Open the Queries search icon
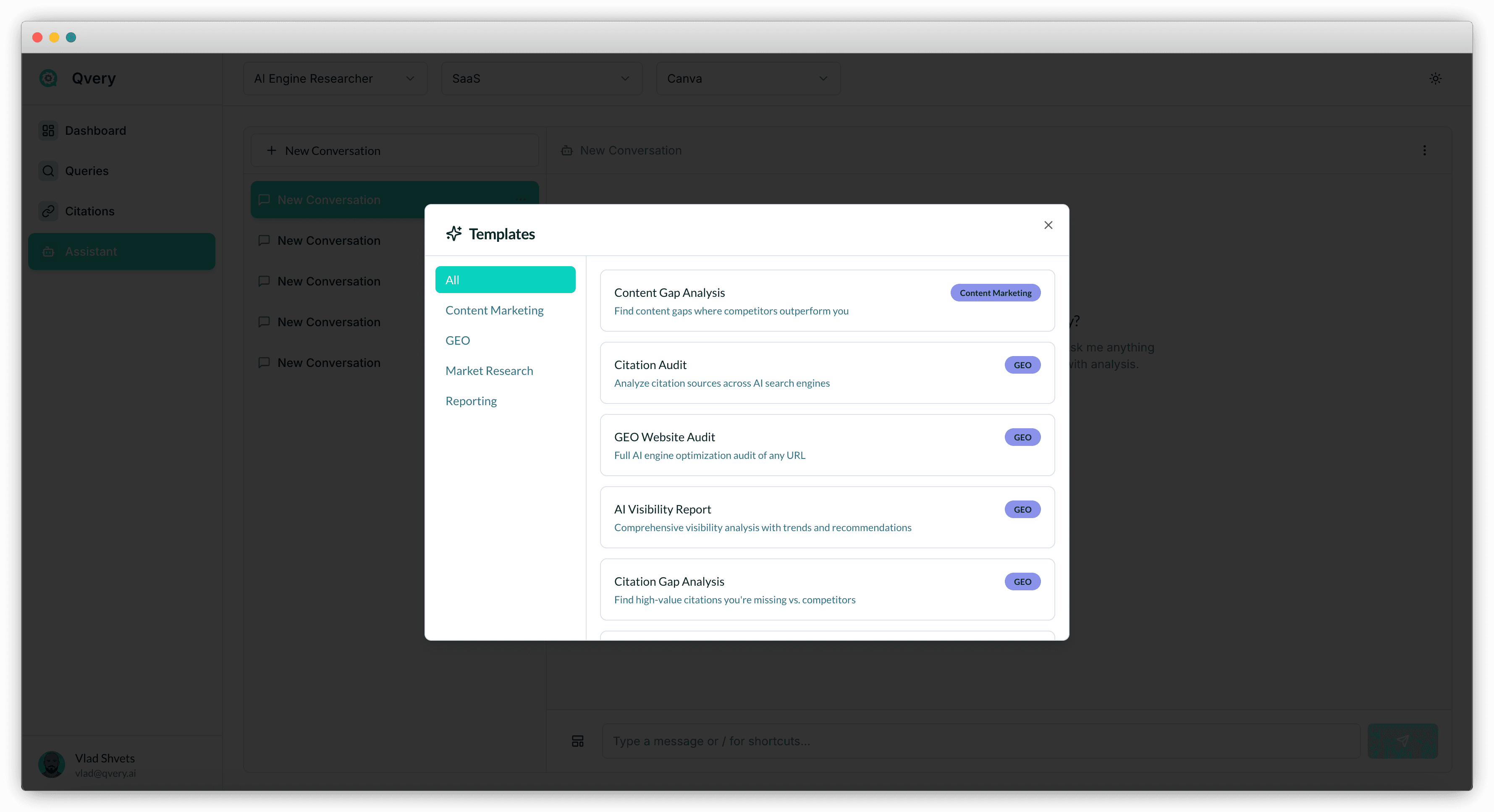The height and width of the screenshot is (812, 1494). (x=48, y=170)
